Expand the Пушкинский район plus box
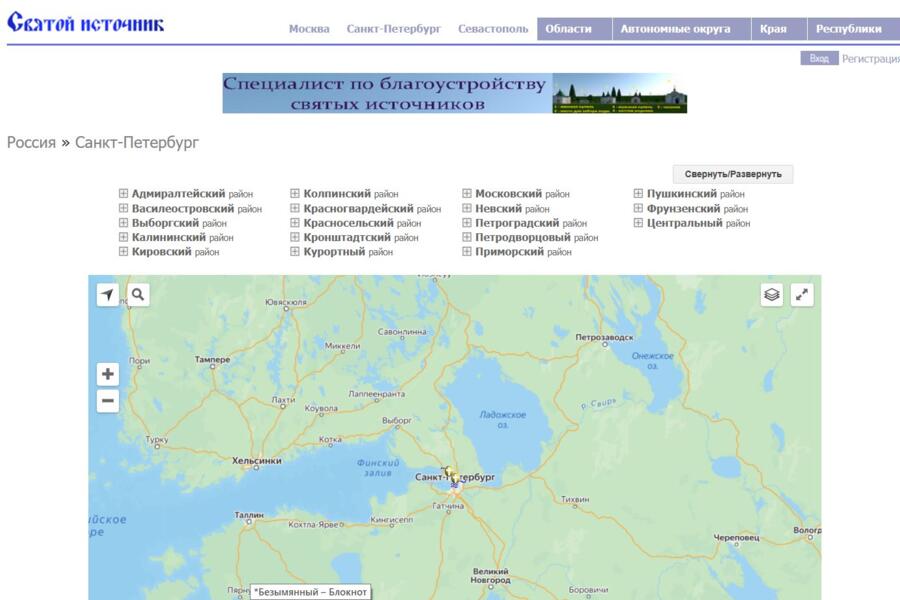 pyautogui.click(x=639, y=194)
